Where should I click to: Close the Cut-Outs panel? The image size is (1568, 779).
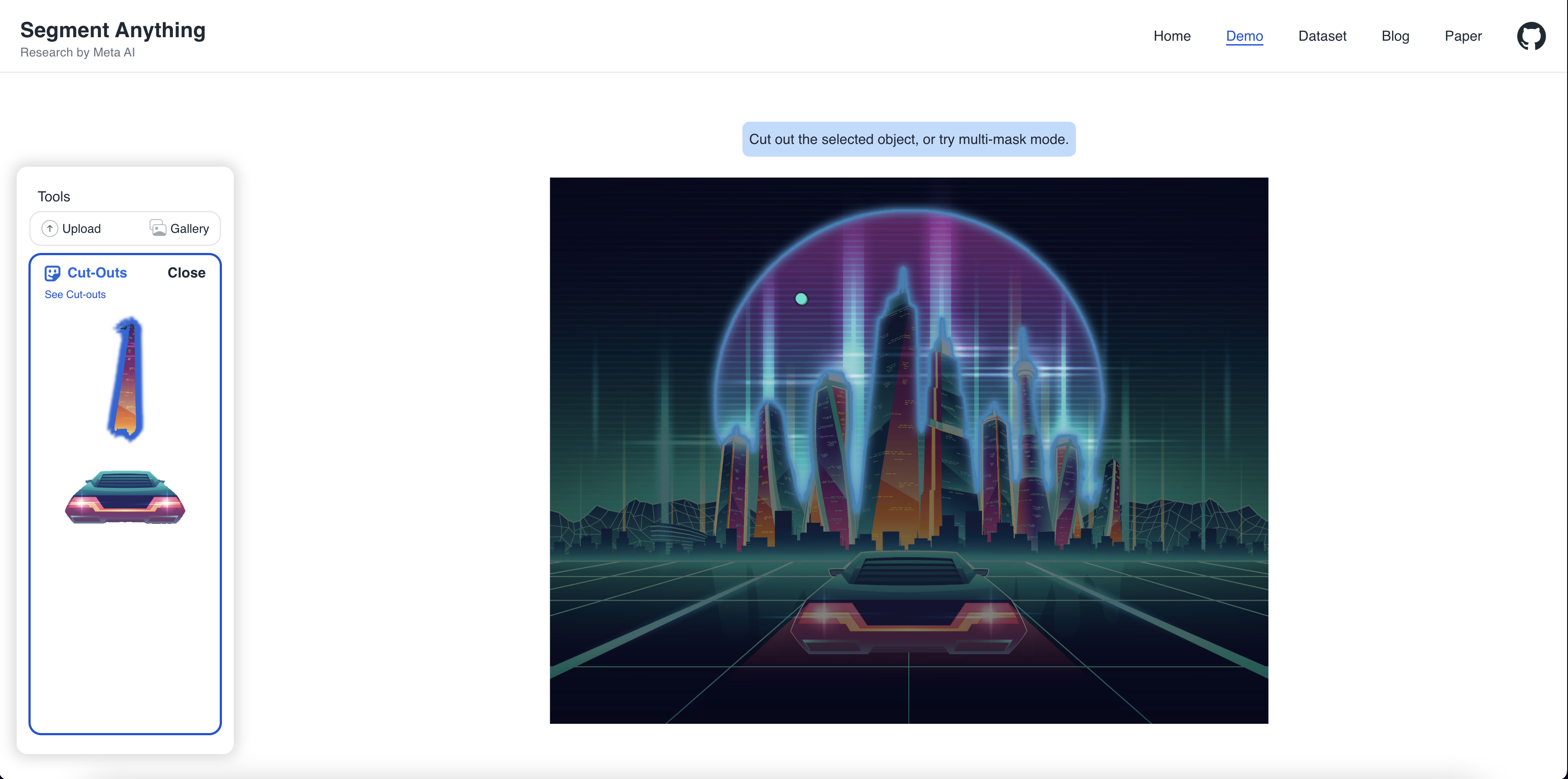click(x=186, y=273)
